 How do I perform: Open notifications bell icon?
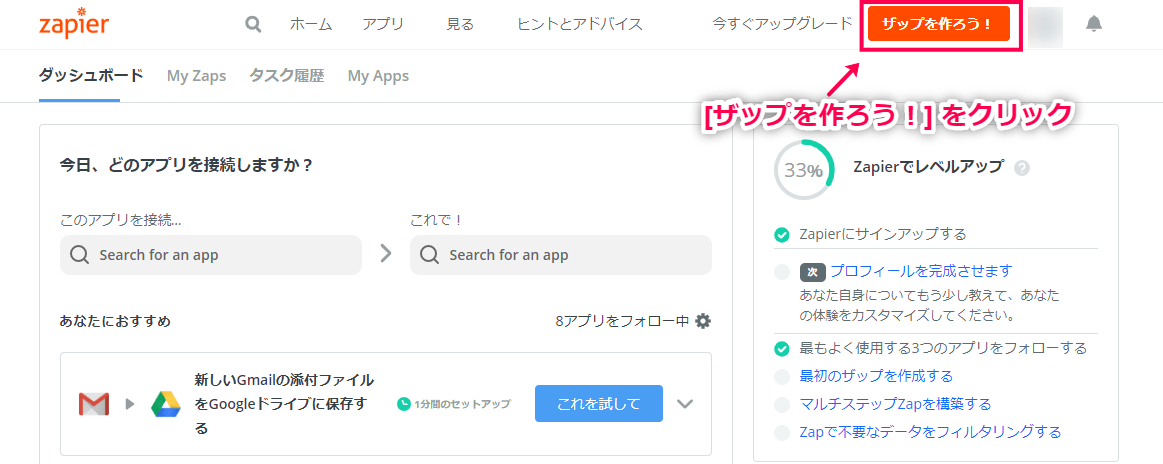[x=1093, y=24]
